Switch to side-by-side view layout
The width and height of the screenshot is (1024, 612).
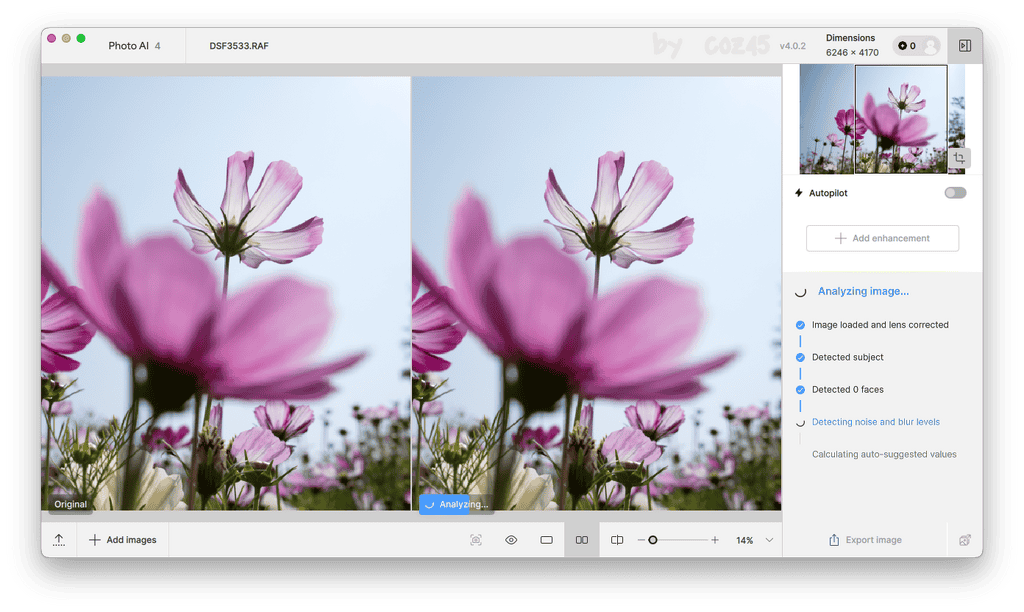[x=582, y=540]
